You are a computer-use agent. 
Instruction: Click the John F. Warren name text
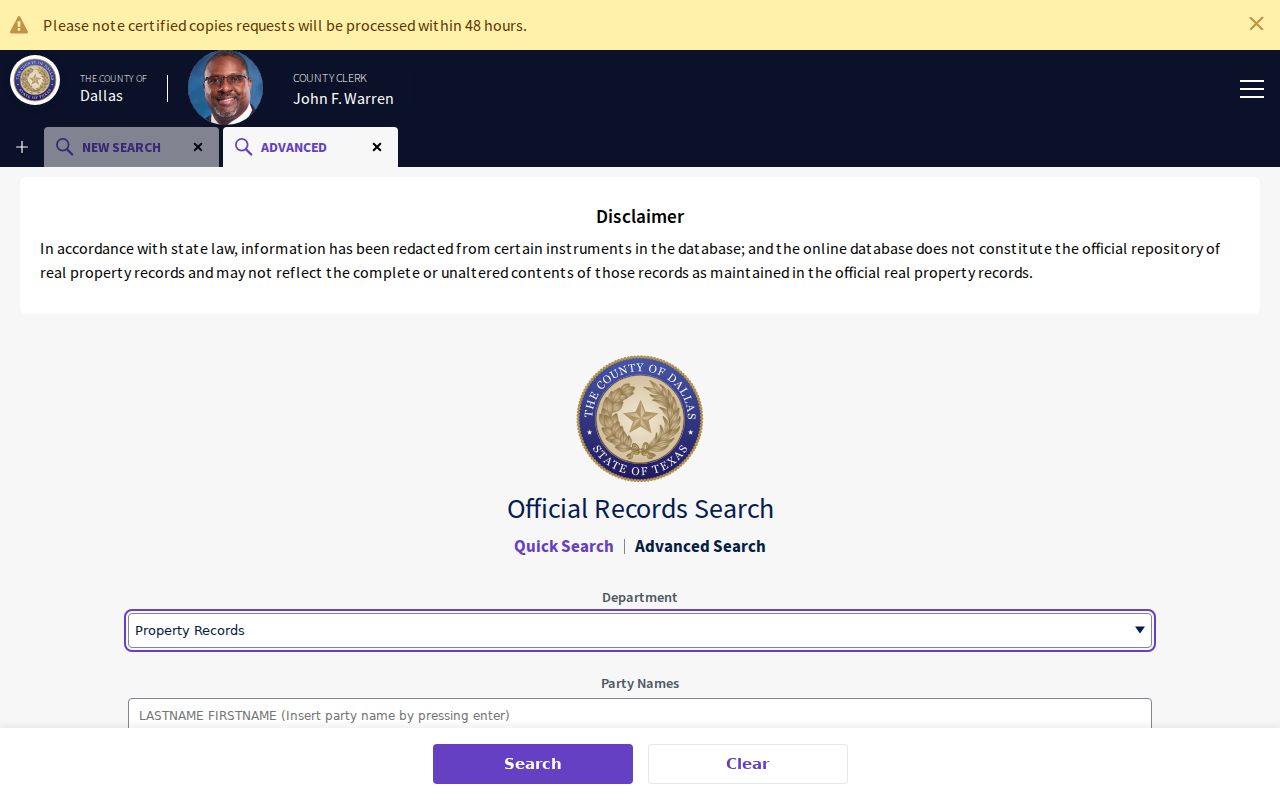coord(343,99)
